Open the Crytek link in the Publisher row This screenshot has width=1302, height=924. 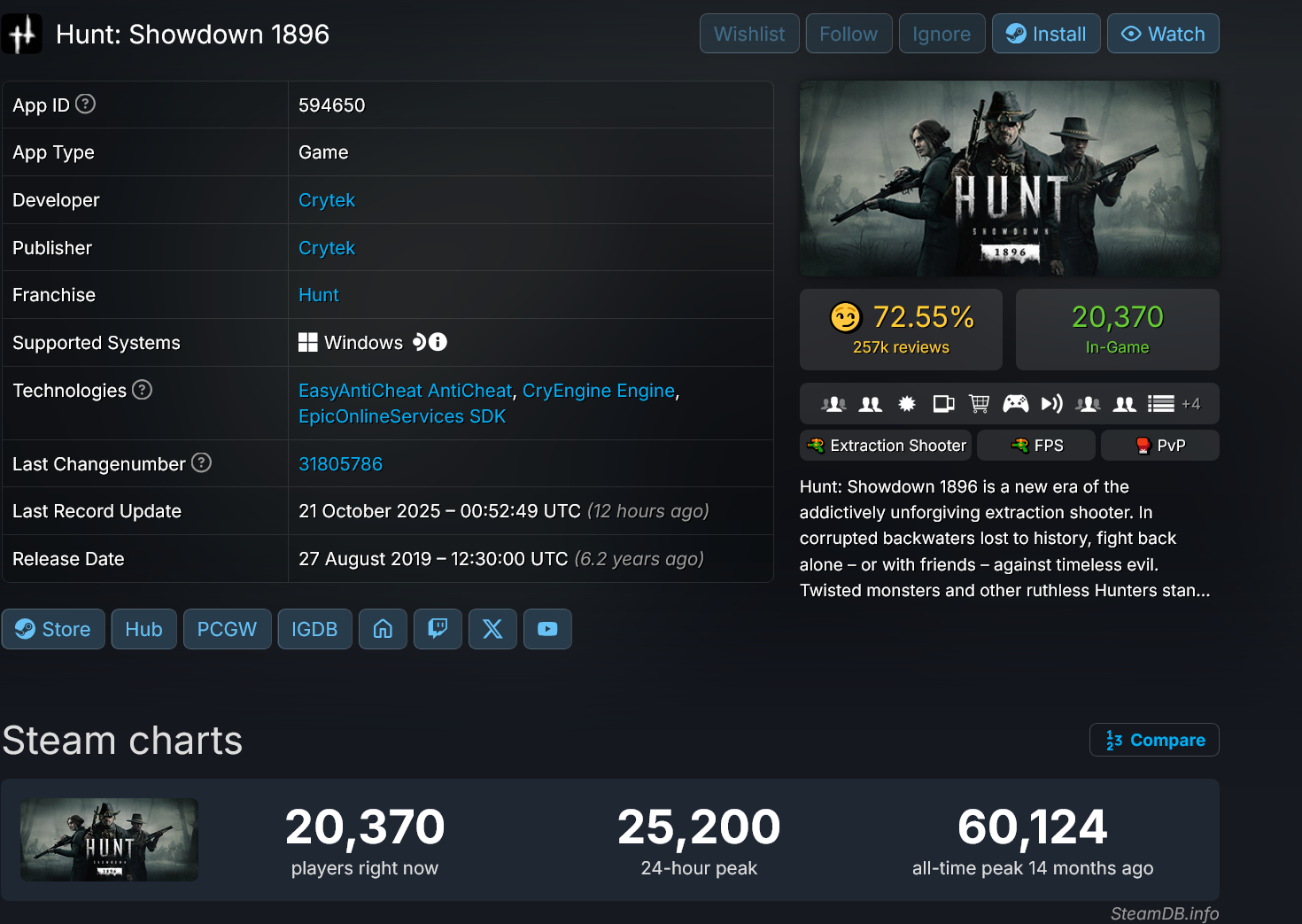[x=327, y=248]
